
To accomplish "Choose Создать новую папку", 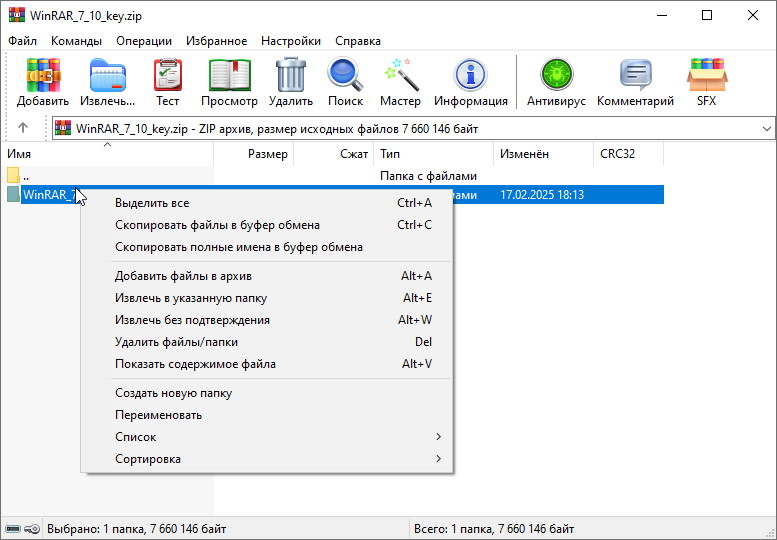I will coord(268,393).
